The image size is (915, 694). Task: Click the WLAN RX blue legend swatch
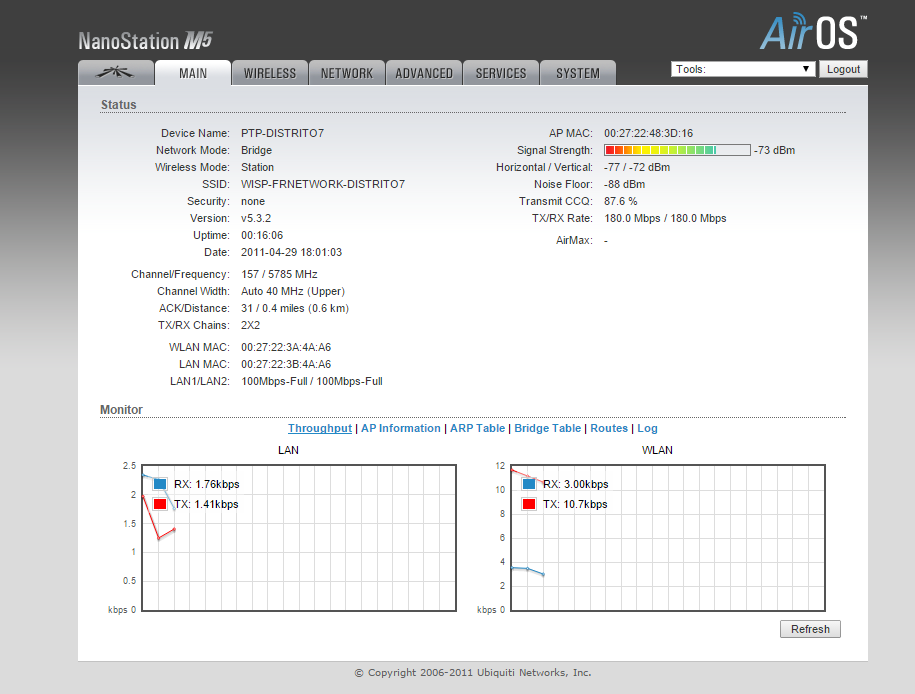coord(529,484)
